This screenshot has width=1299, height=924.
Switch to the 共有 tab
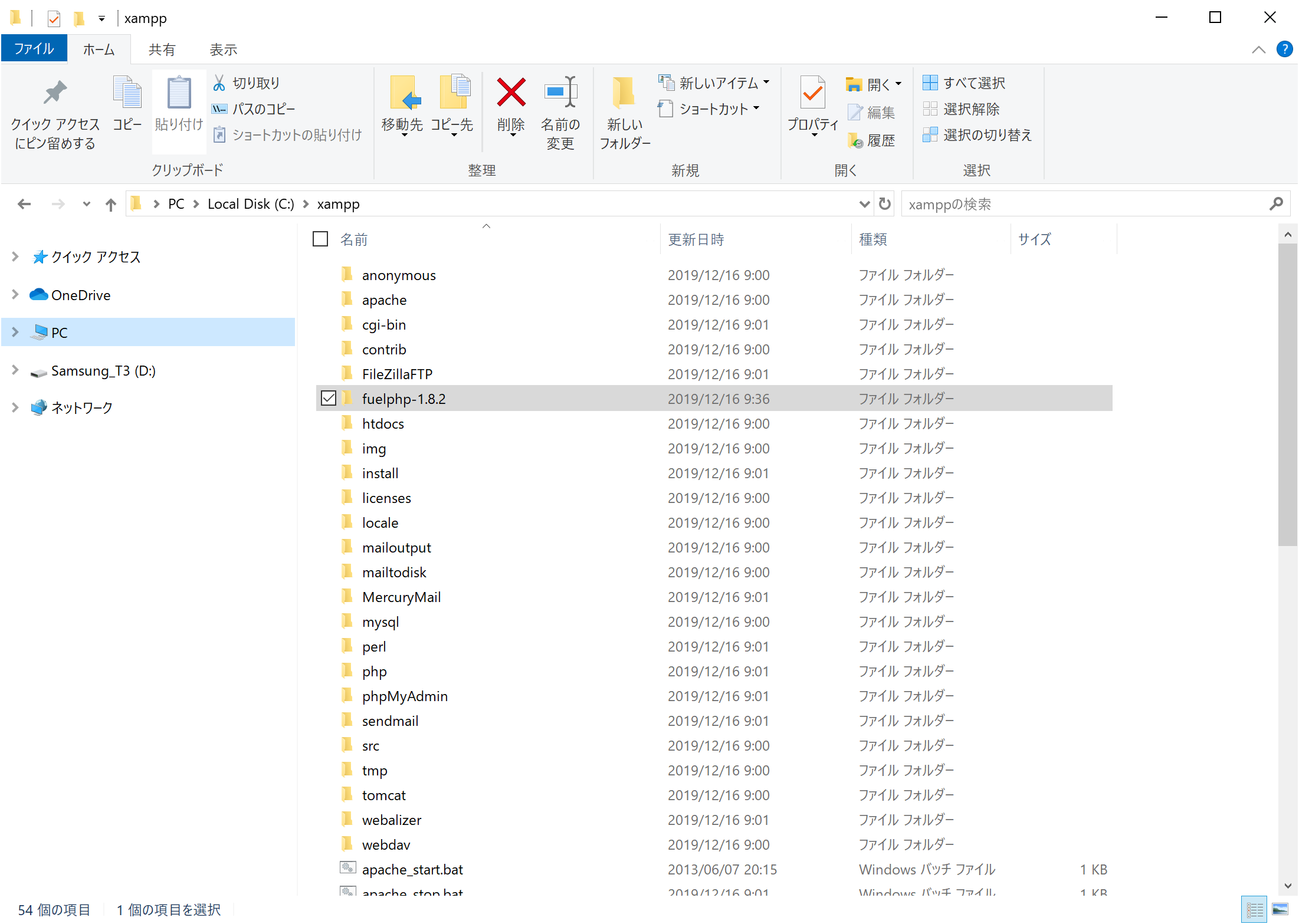162,49
